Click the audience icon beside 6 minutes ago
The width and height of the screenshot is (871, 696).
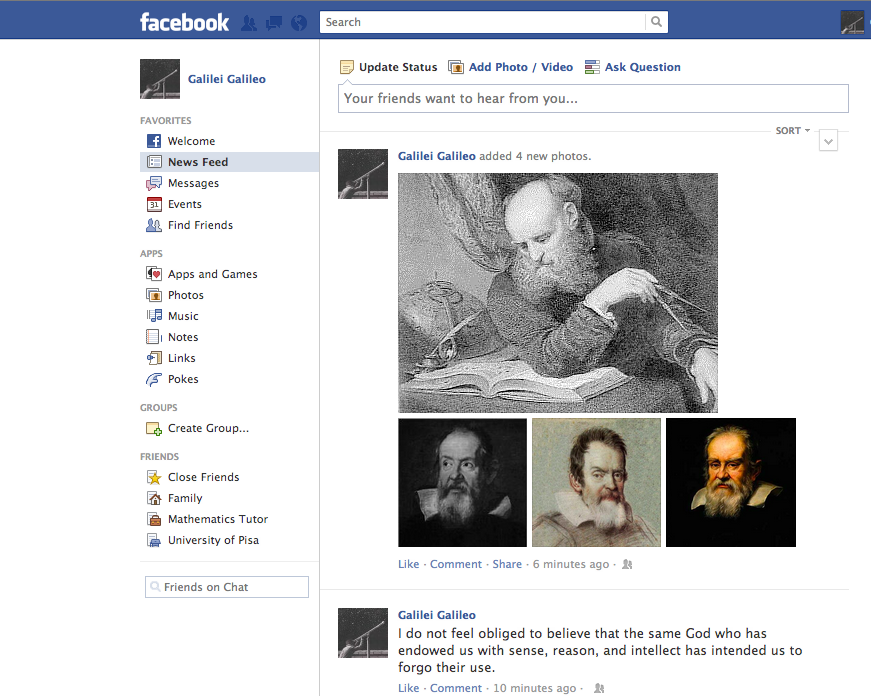click(x=627, y=564)
